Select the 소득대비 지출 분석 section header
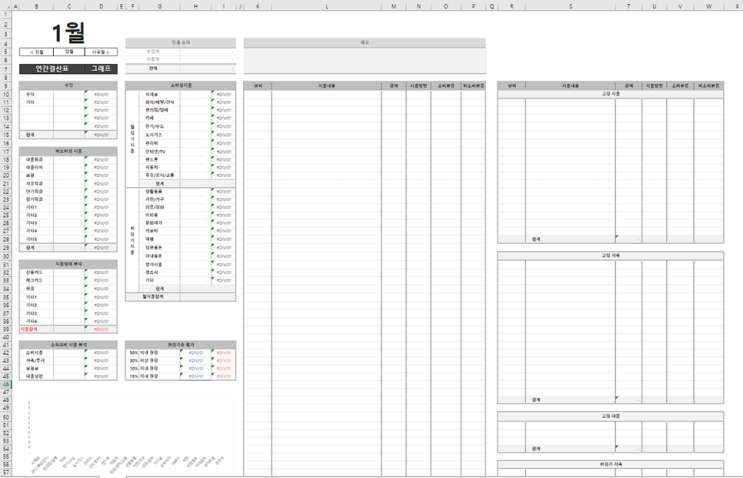The image size is (743, 478). (68, 345)
